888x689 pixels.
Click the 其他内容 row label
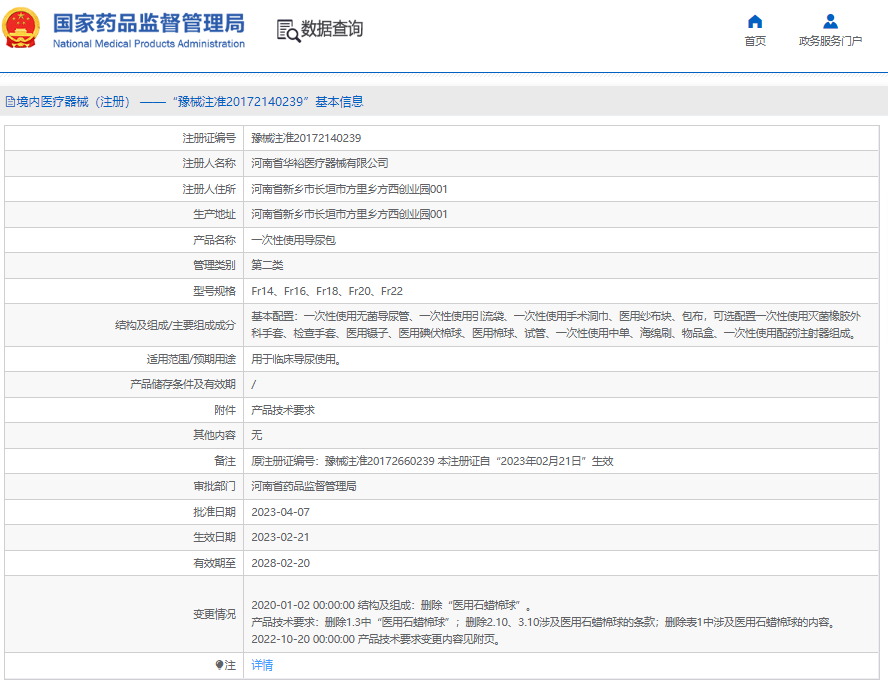pyautogui.click(x=214, y=435)
